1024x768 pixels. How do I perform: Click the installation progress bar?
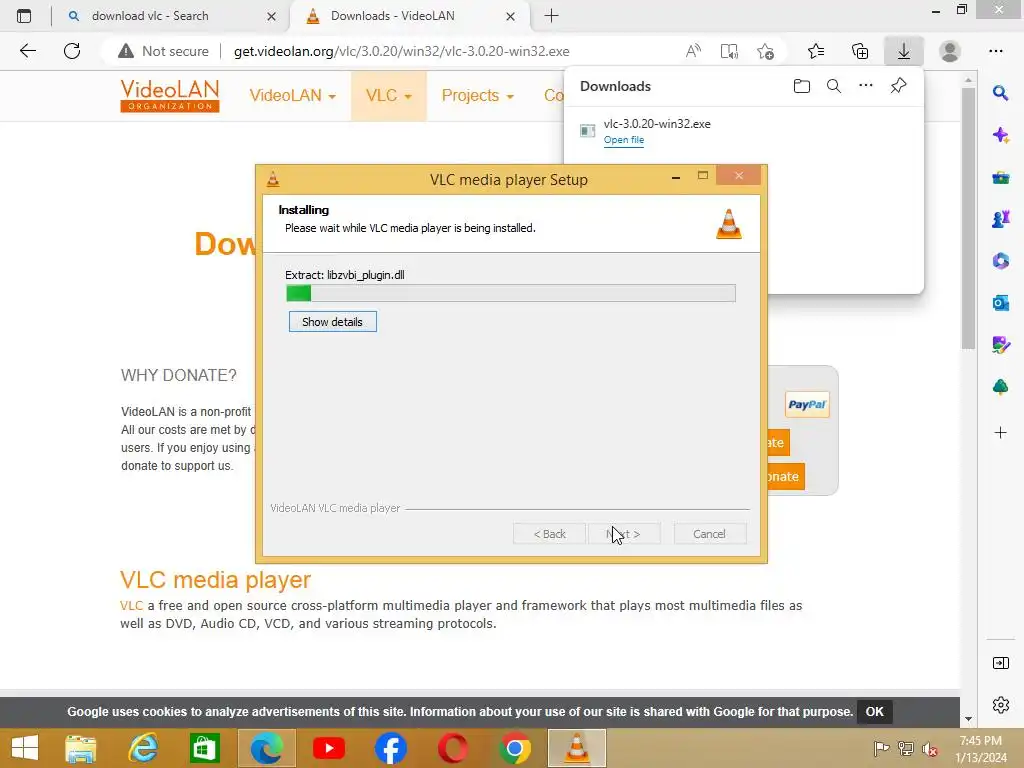[511, 293]
